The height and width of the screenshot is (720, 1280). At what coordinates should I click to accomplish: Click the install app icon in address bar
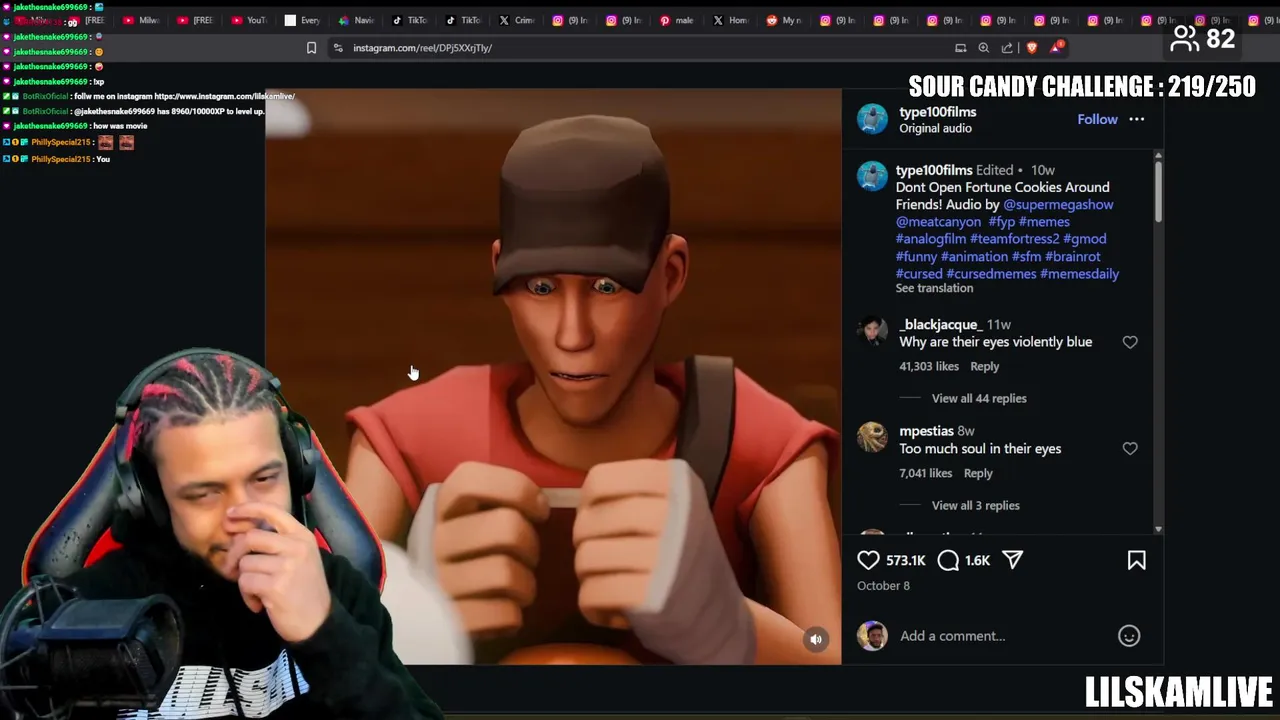pos(961,48)
